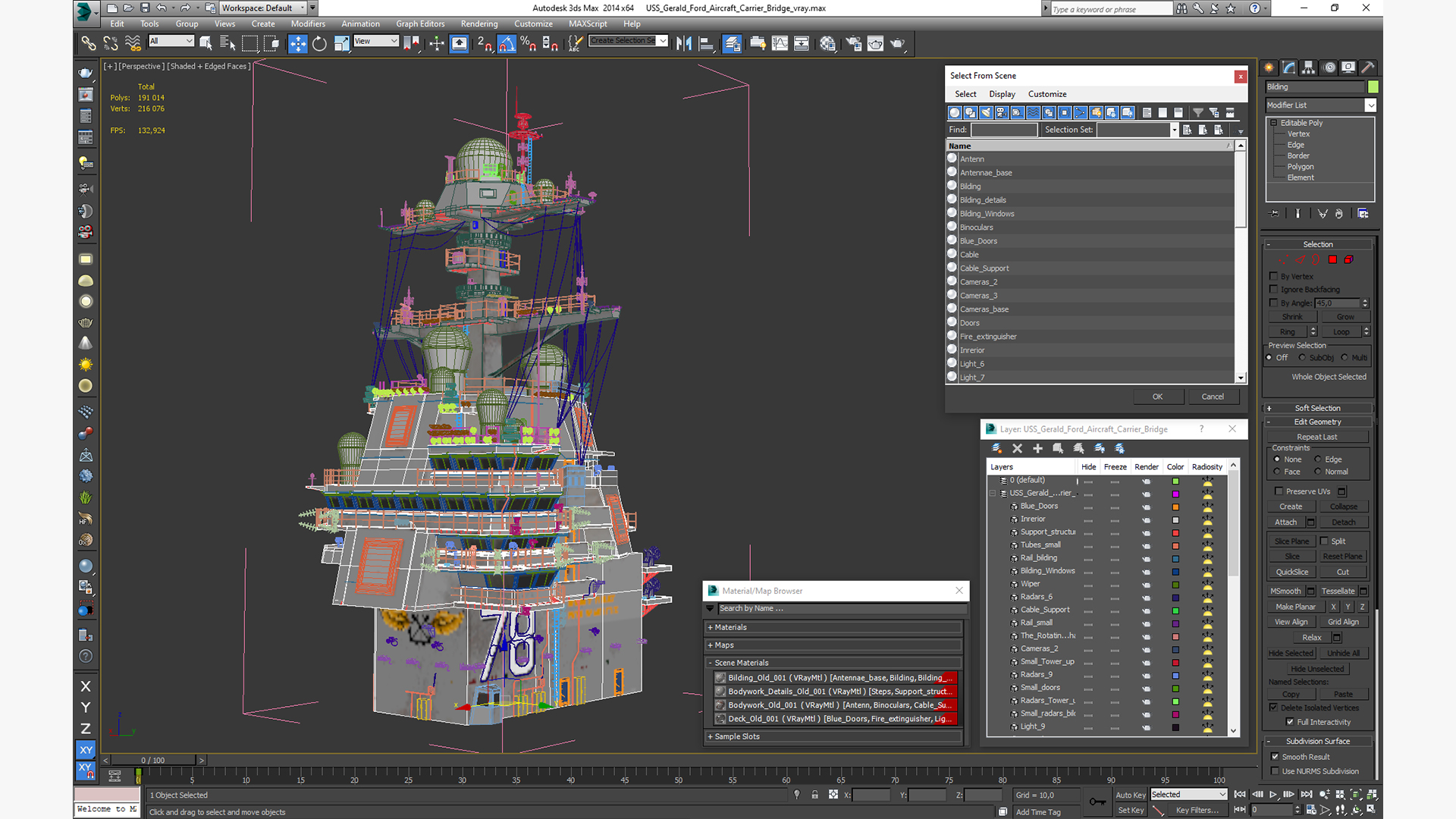Open the Hierarchy command panel tab

(1308, 67)
